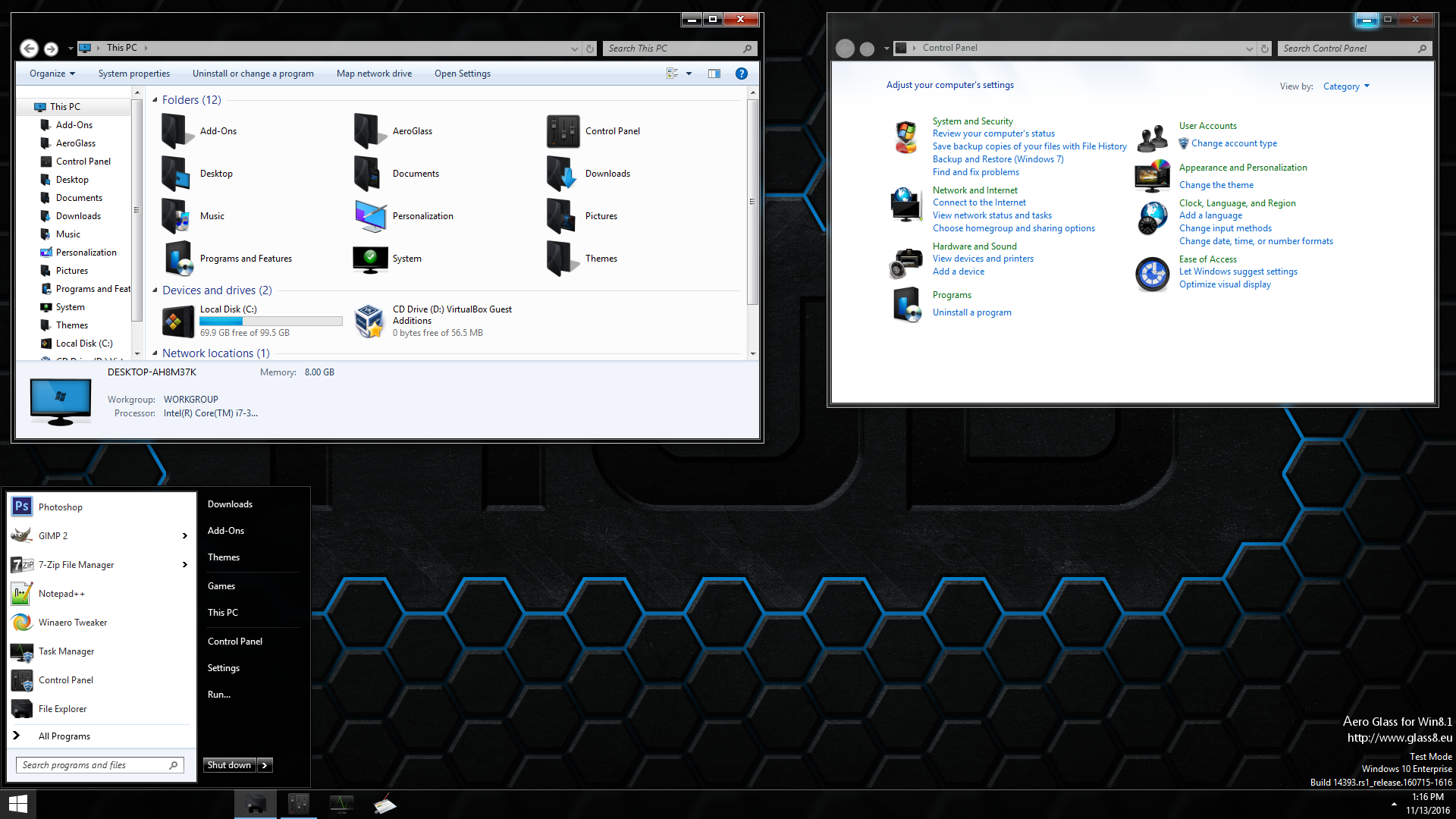Viewport: 1456px width, 819px height.
Task: Click Change account type link
Action: pyautogui.click(x=1234, y=143)
